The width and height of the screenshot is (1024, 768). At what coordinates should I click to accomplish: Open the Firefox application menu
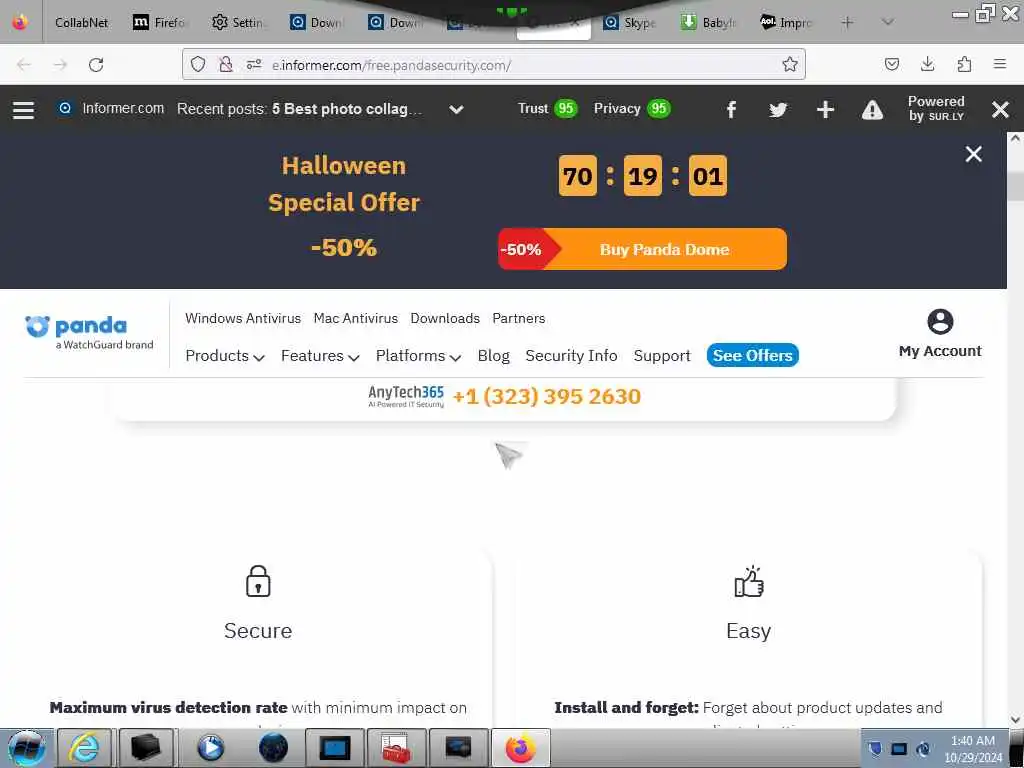point(1000,64)
